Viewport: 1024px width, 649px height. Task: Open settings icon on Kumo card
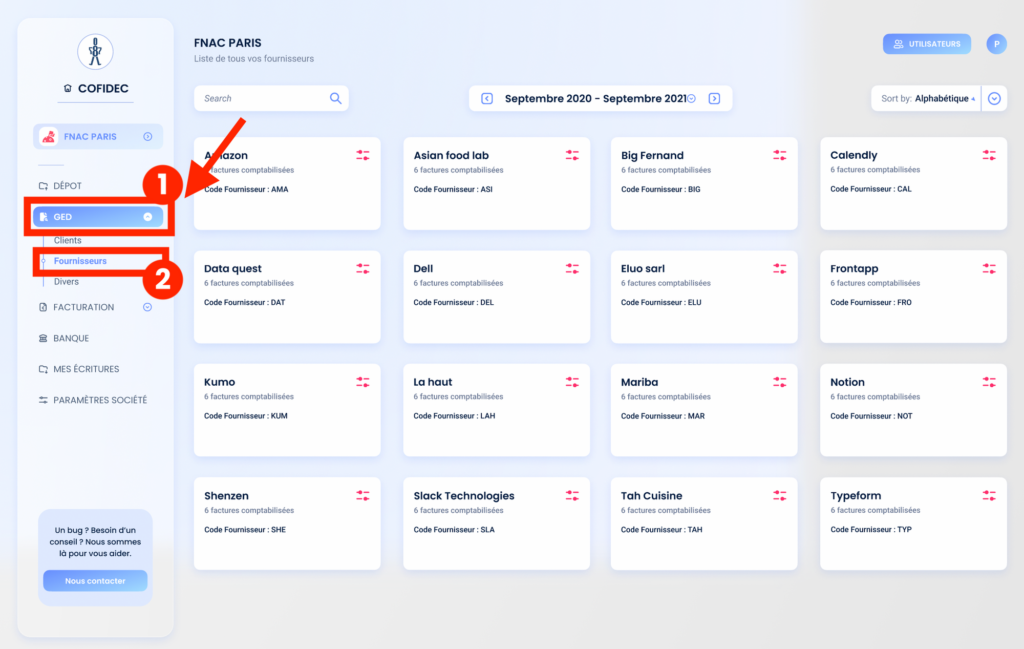tap(363, 383)
